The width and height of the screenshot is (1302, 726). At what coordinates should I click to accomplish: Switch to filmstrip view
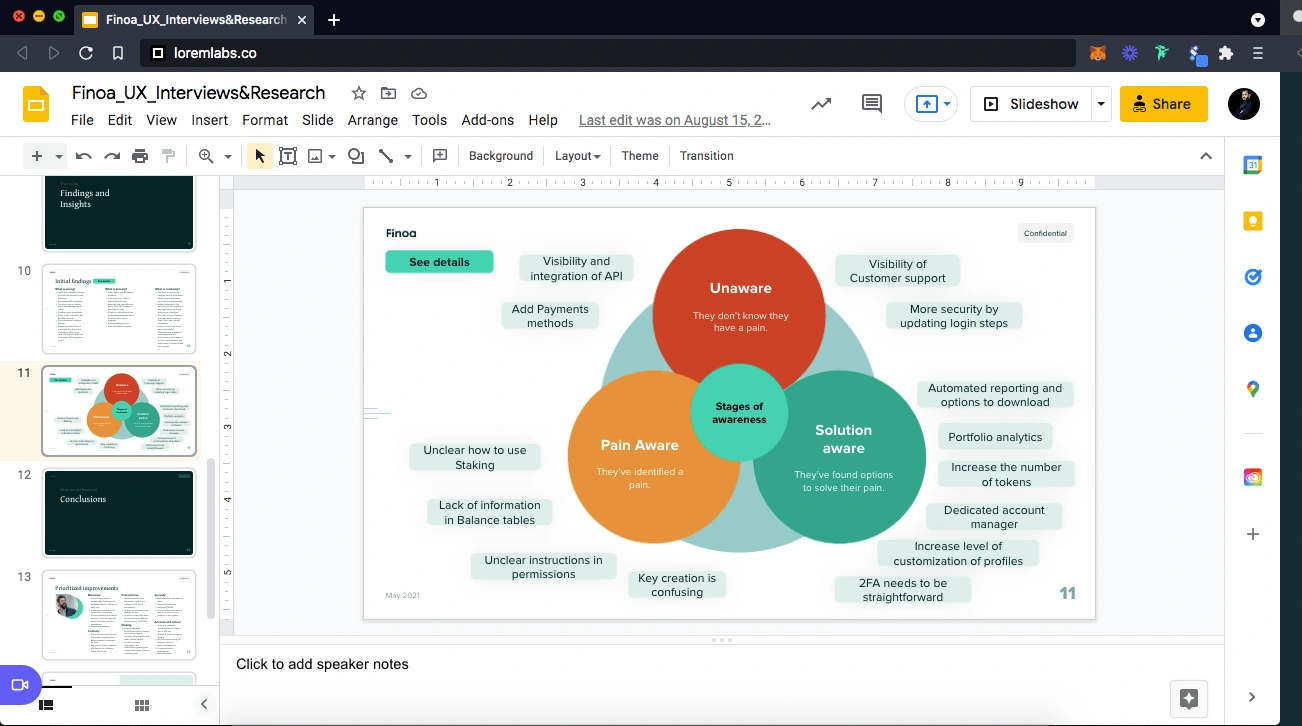(x=45, y=705)
